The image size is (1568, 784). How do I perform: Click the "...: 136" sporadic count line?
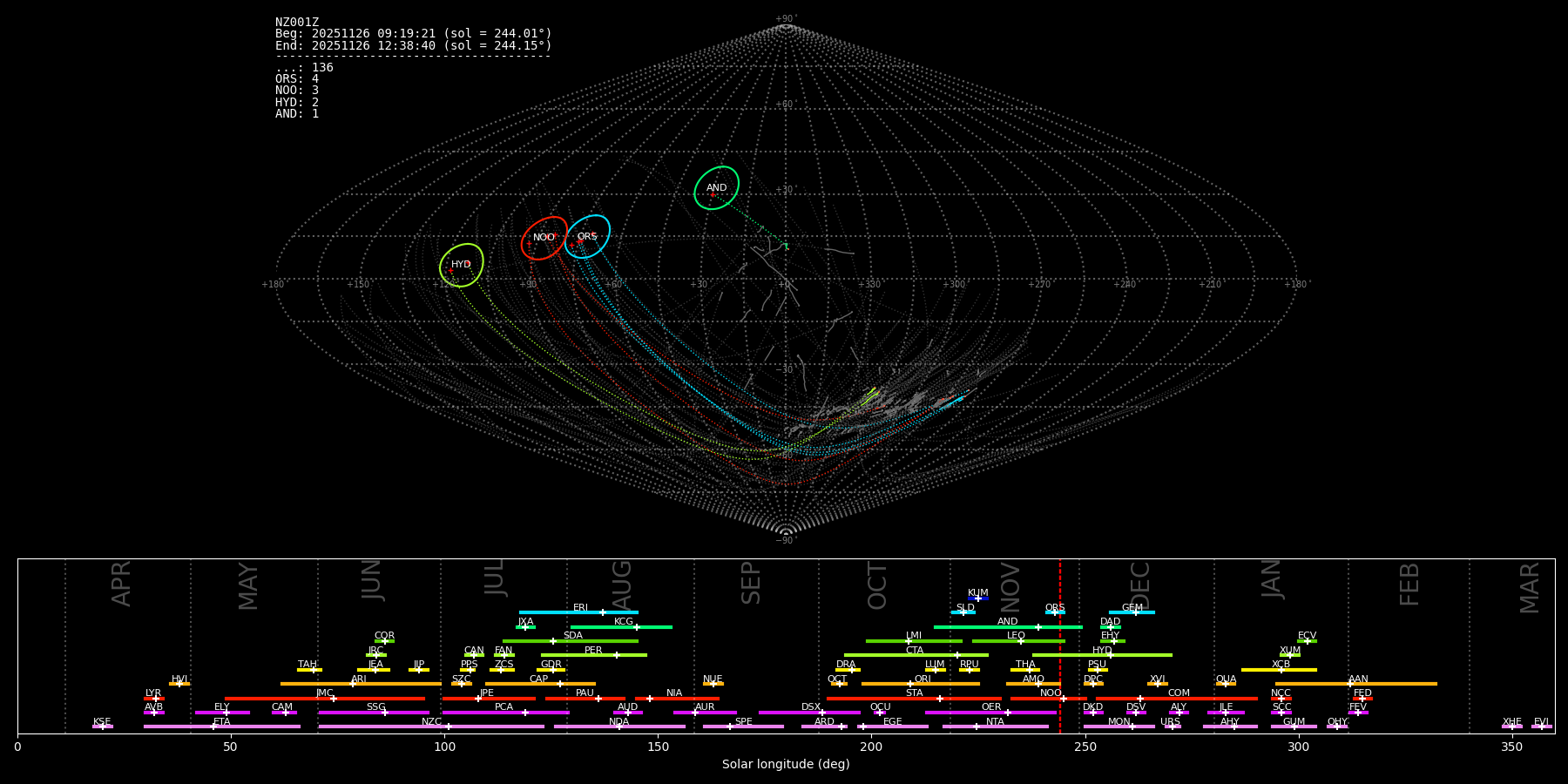click(x=304, y=68)
